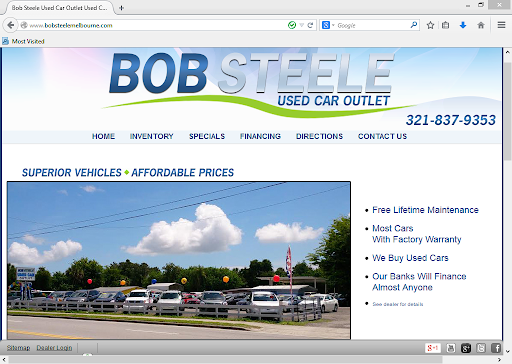512x364 pixels.
Task: Reload the page with the refresh icon
Action: 310,25
